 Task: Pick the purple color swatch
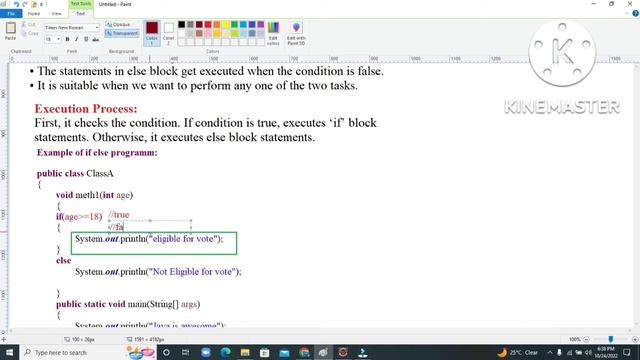(261, 25)
